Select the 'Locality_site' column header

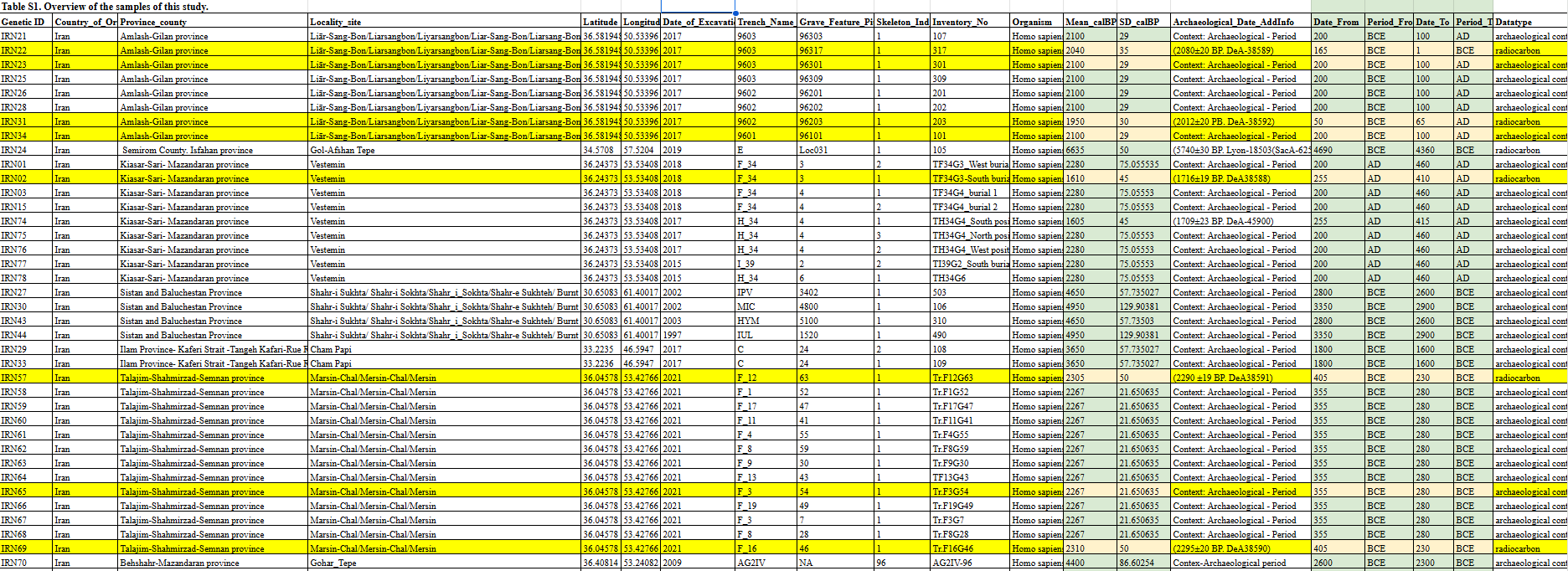pos(444,22)
